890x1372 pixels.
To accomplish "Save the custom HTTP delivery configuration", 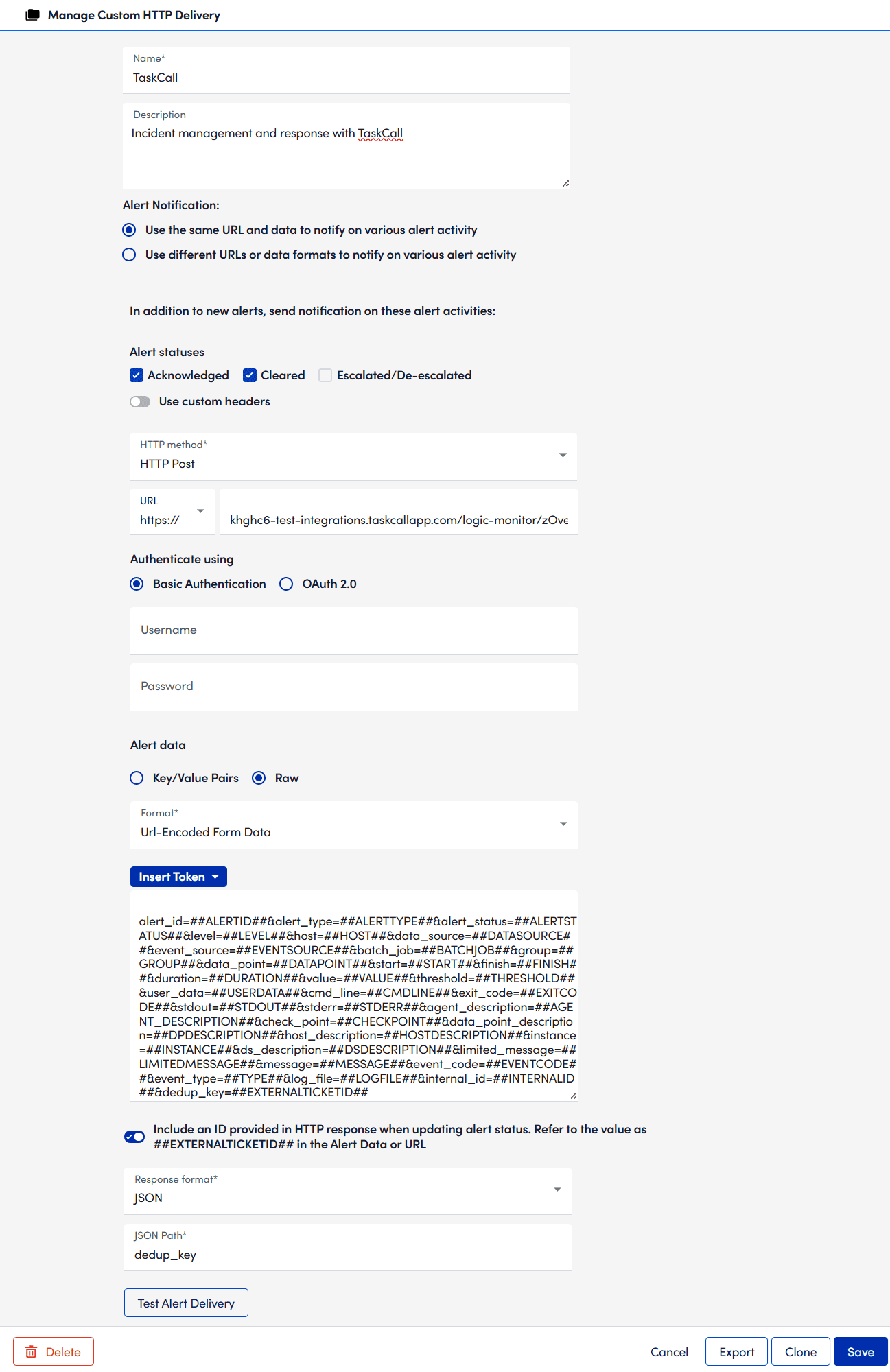I will [x=860, y=1351].
